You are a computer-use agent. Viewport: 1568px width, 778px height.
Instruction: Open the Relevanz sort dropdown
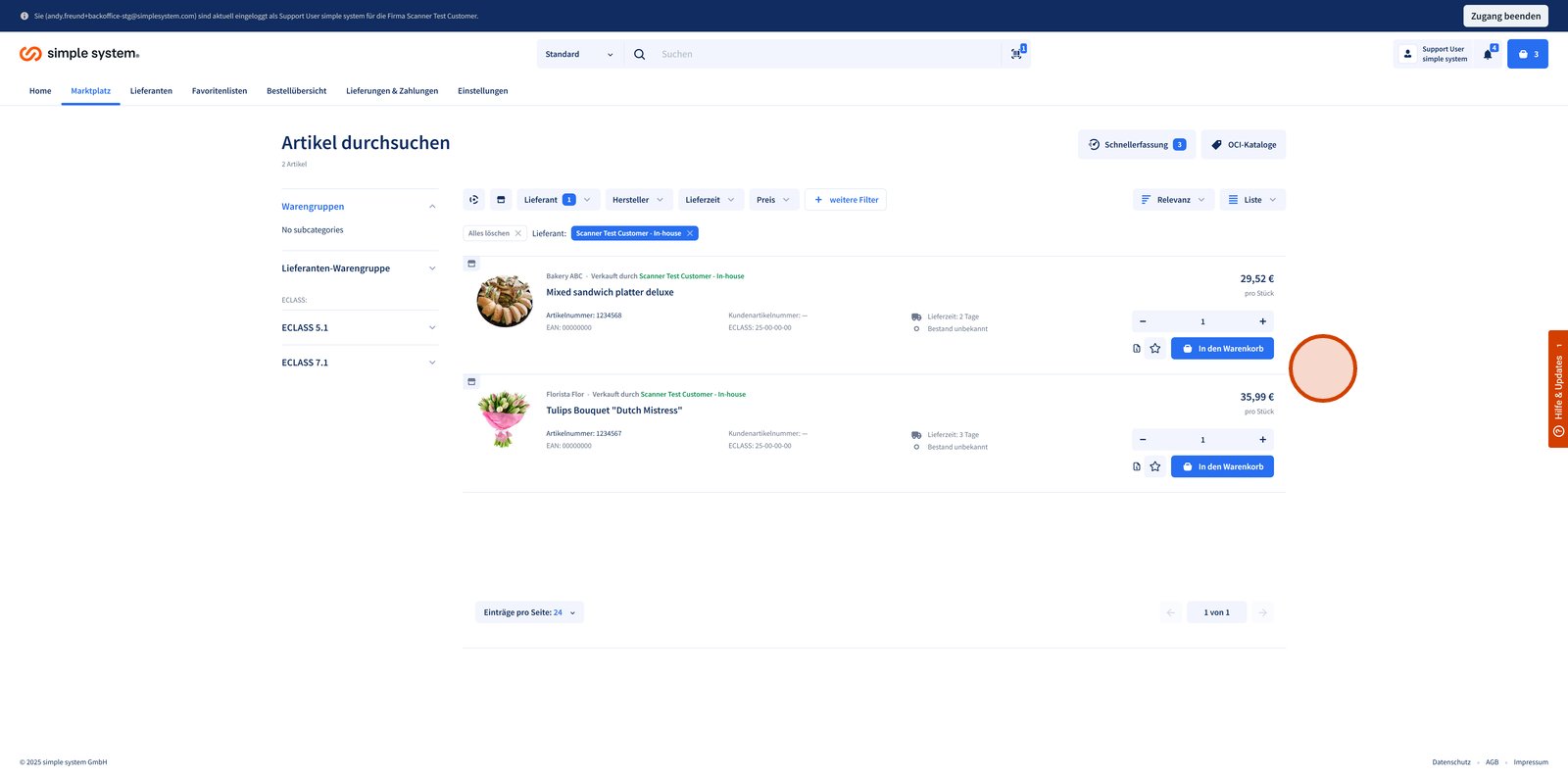tap(1173, 200)
